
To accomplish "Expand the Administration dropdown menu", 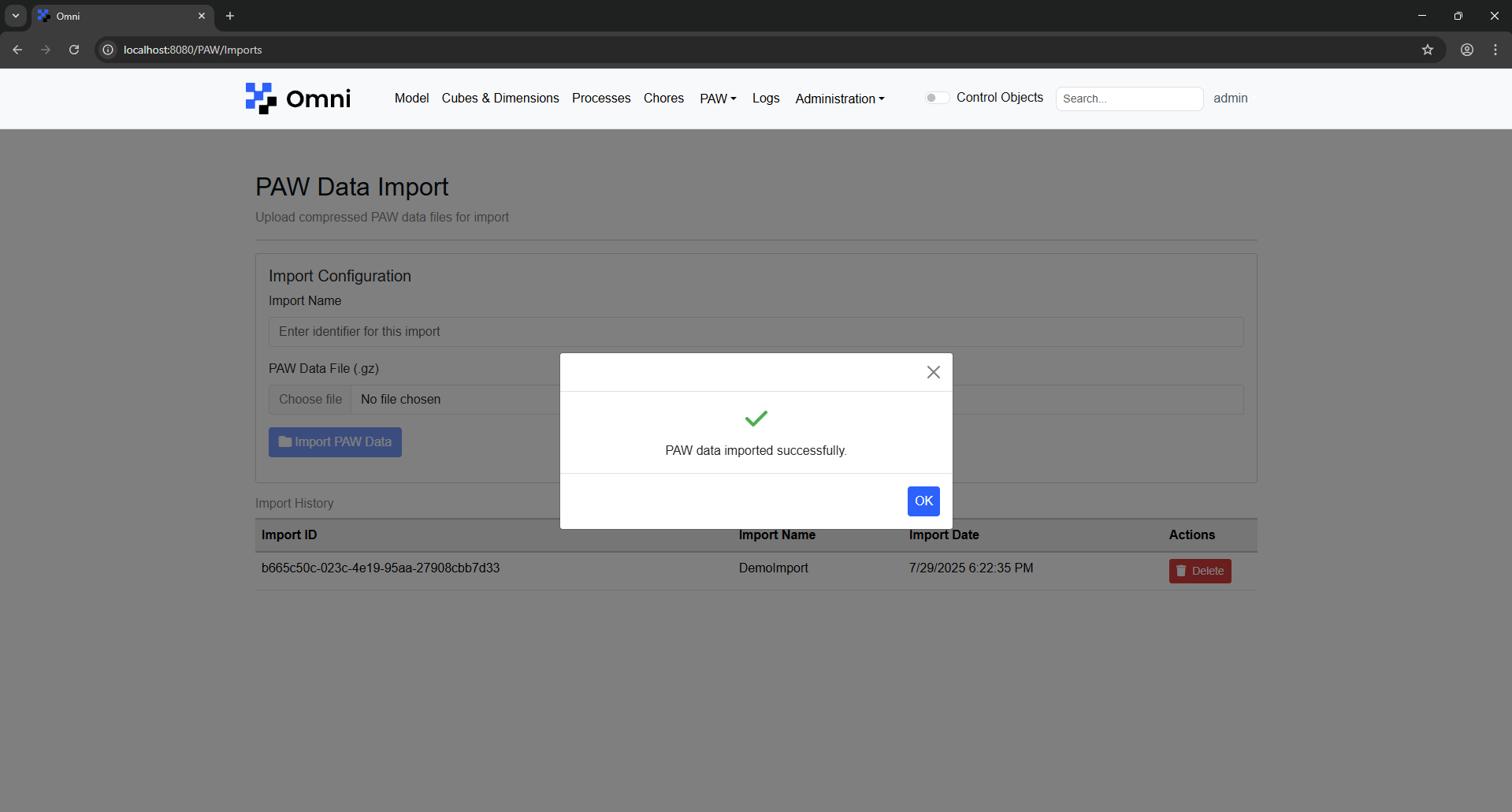I will [840, 99].
